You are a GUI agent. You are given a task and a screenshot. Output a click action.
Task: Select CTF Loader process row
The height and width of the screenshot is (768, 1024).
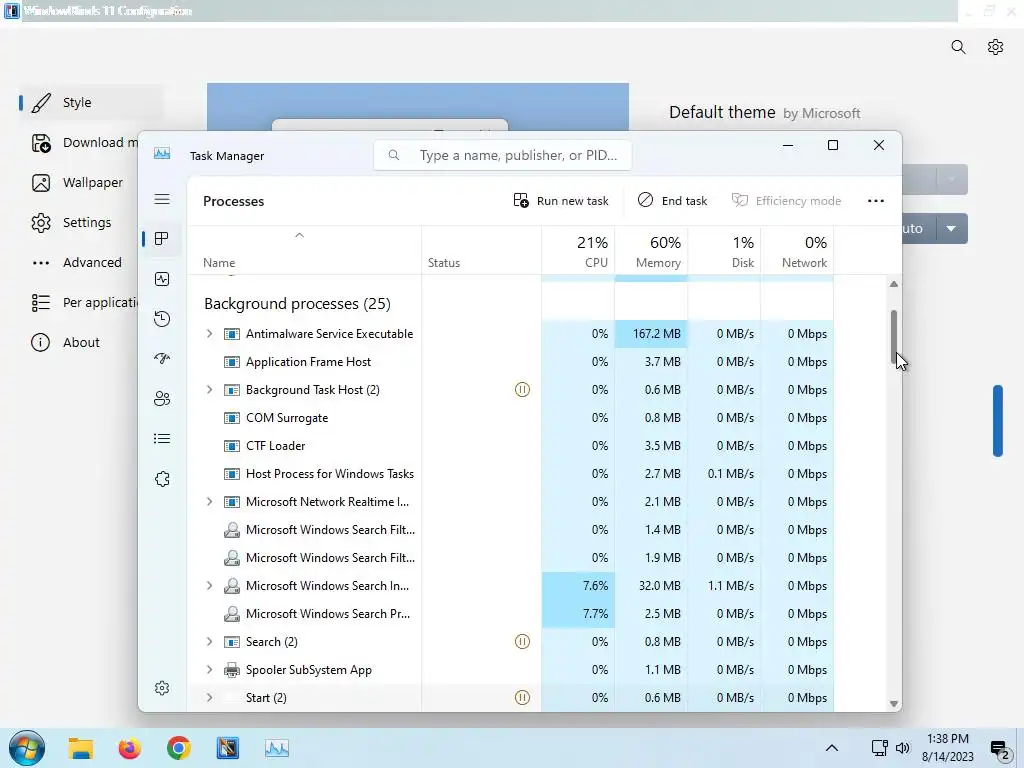pyautogui.click(x=511, y=446)
